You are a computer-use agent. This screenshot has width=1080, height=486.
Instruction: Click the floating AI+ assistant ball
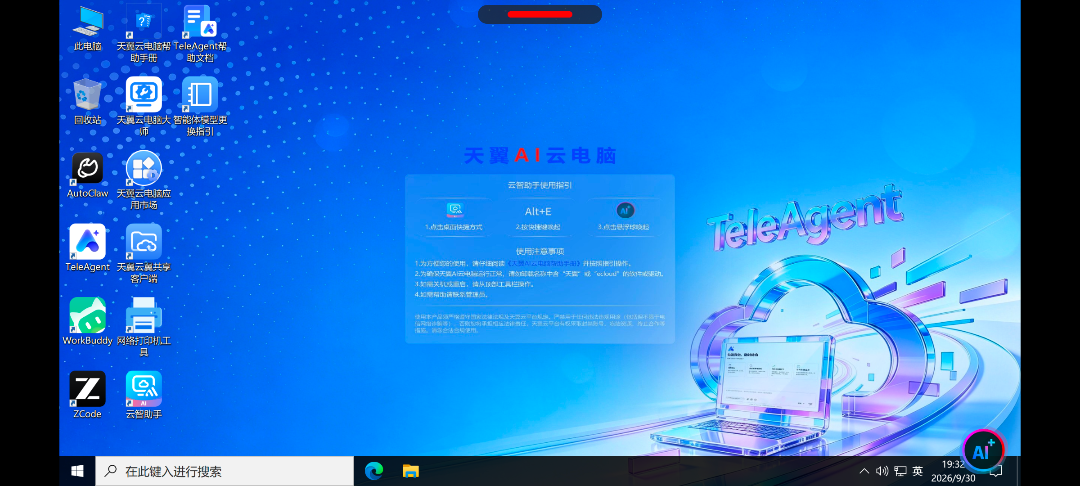[983, 451]
